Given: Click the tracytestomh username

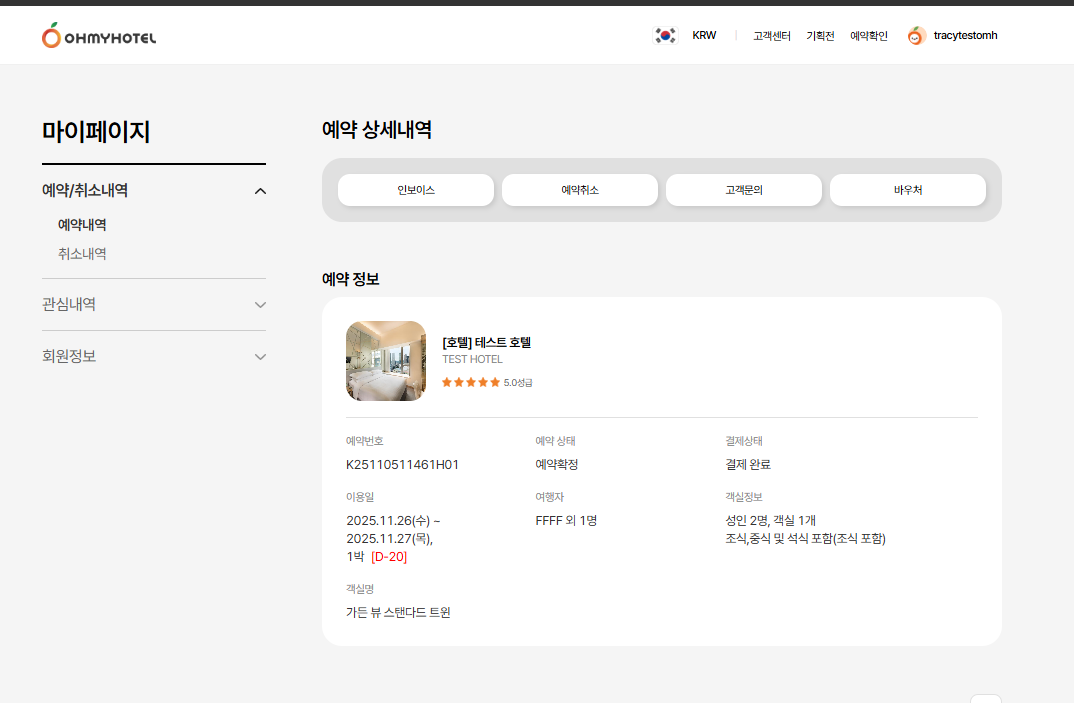Looking at the screenshot, I should click(965, 36).
